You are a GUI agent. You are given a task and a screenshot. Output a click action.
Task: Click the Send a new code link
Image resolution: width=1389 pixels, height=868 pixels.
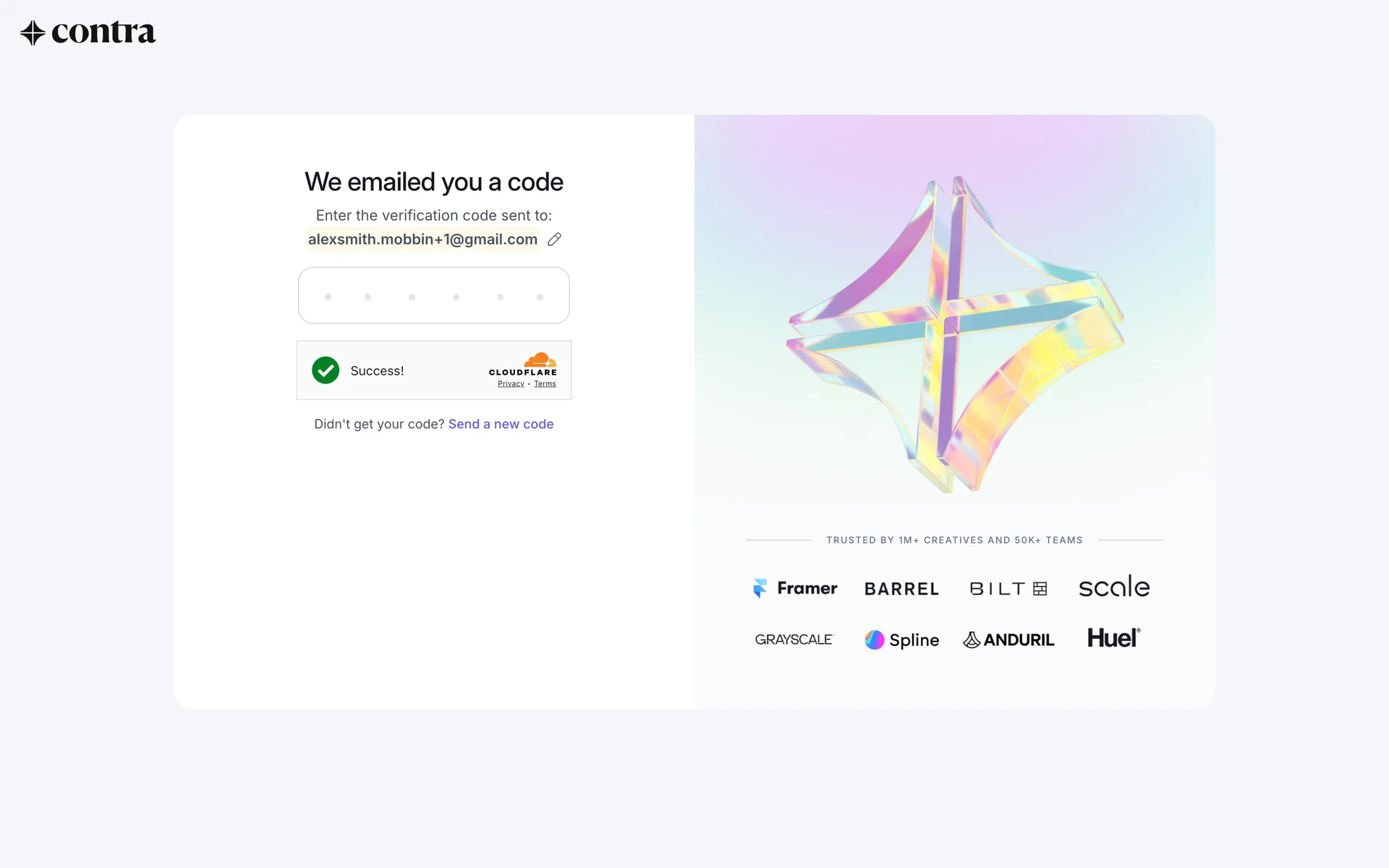click(501, 424)
